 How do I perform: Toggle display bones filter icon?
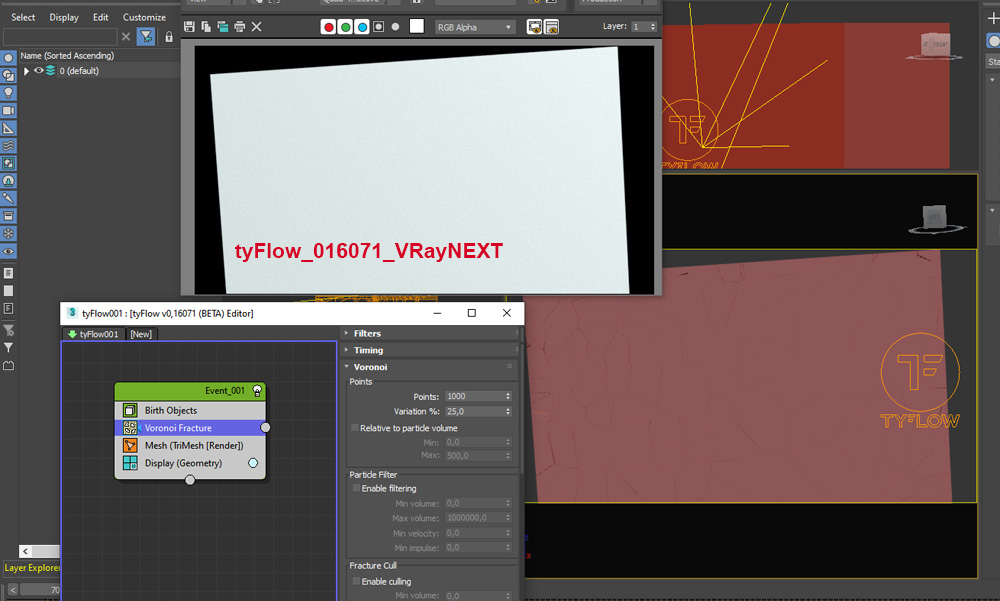tap(8, 198)
